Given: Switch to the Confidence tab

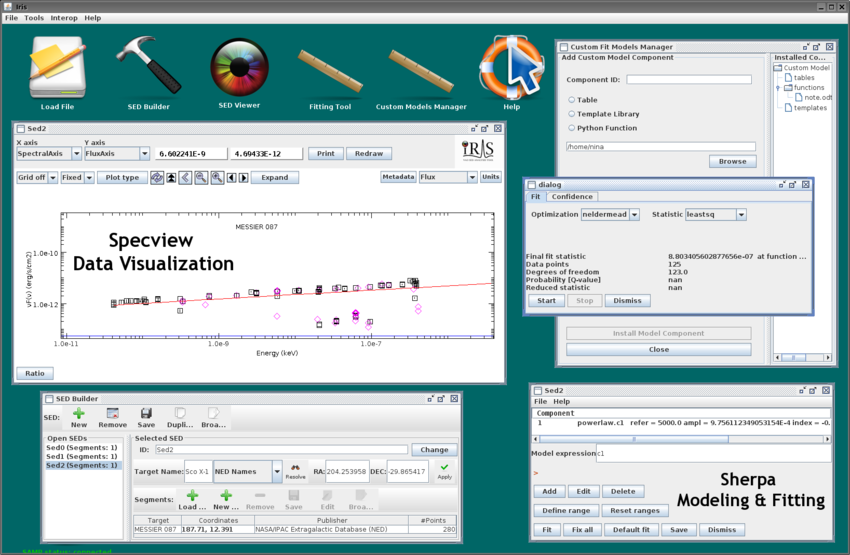Looking at the screenshot, I should [572, 197].
